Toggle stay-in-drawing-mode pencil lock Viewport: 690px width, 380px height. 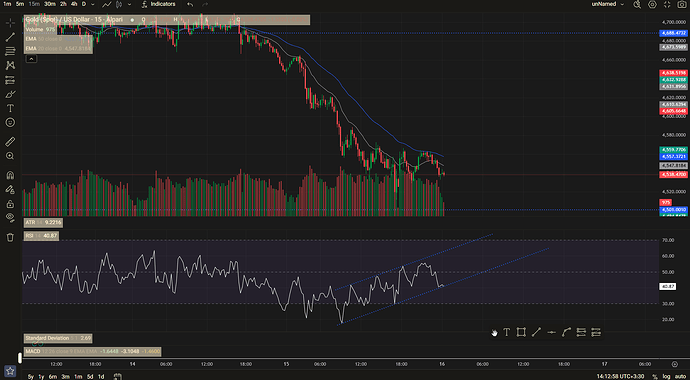point(10,190)
